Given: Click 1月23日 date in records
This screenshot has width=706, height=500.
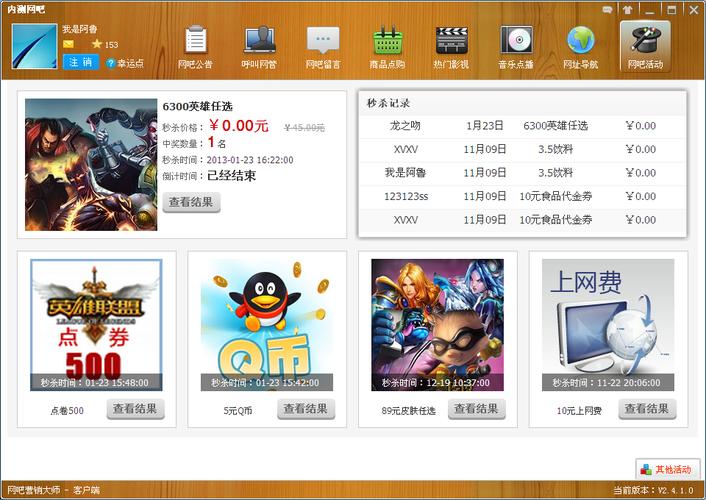Looking at the screenshot, I should pyautogui.click(x=485, y=126).
